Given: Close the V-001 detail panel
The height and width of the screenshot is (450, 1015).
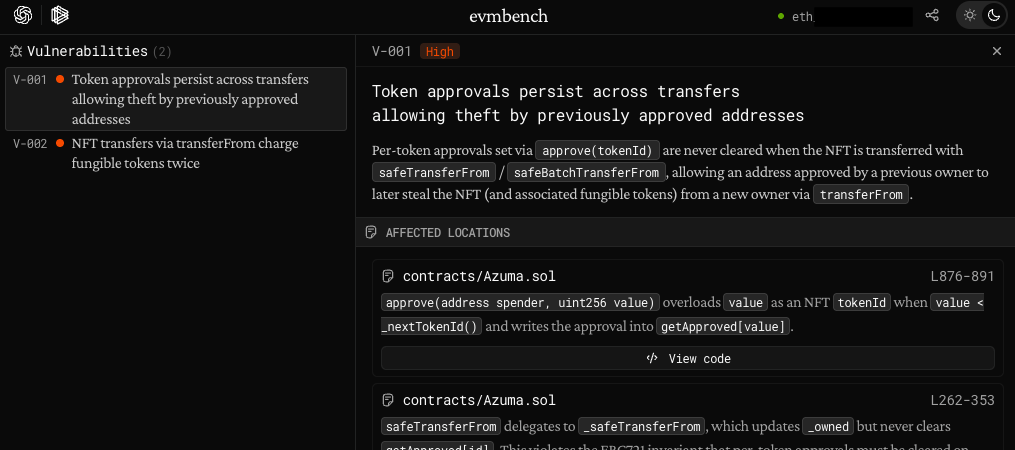Looking at the screenshot, I should 996,51.
